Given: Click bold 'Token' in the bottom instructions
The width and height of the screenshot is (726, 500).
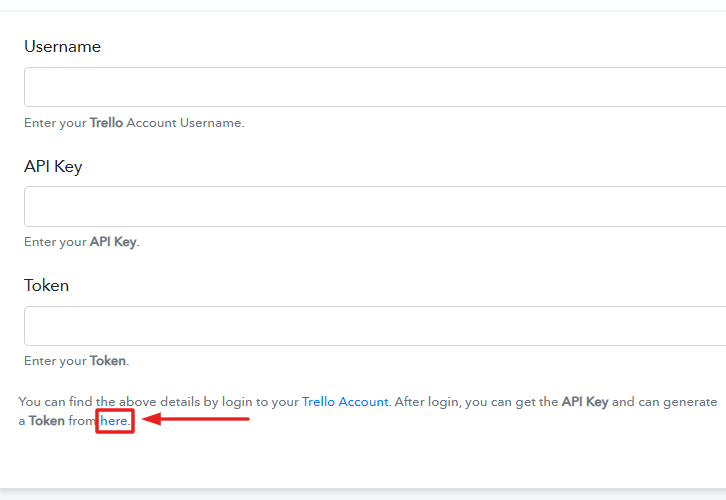Looking at the screenshot, I should (x=48, y=422).
